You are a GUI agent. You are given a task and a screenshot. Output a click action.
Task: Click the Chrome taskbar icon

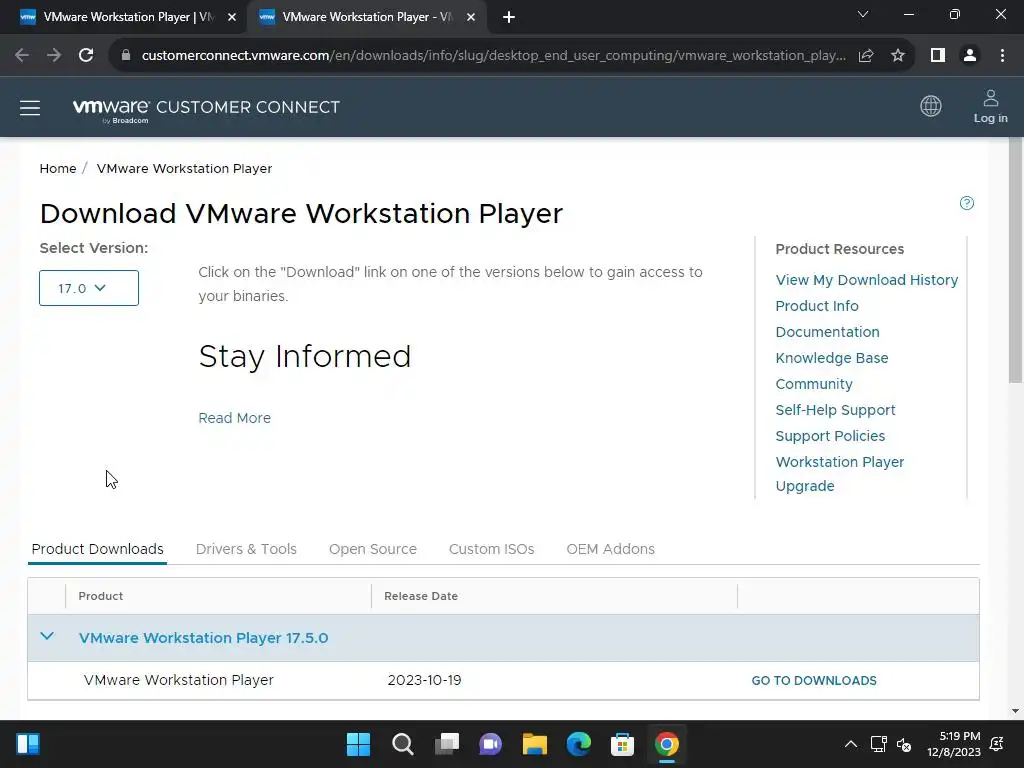(x=667, y=744)
